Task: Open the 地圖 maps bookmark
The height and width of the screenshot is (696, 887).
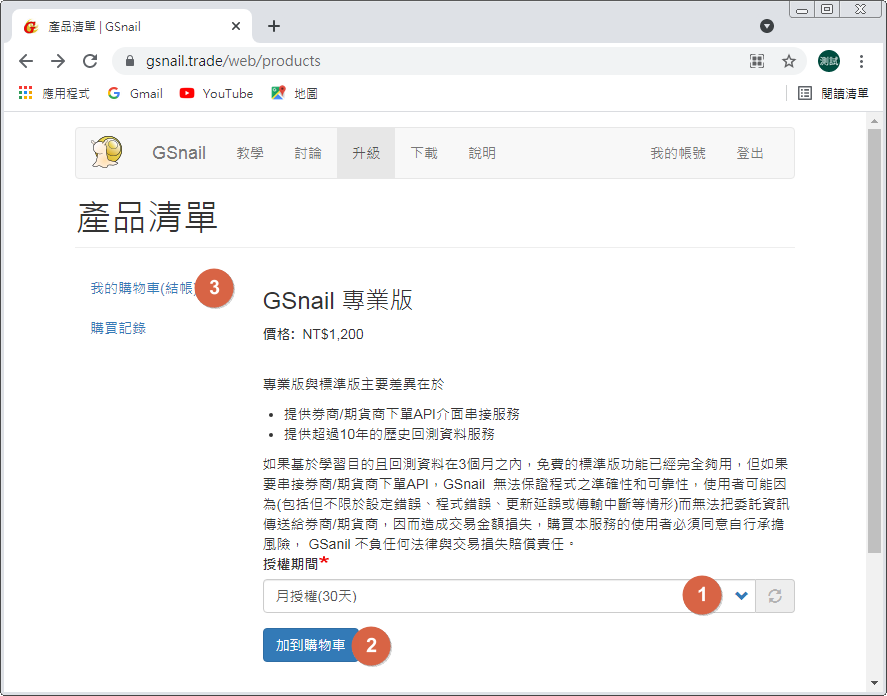Action: click(x=294, y=93)
